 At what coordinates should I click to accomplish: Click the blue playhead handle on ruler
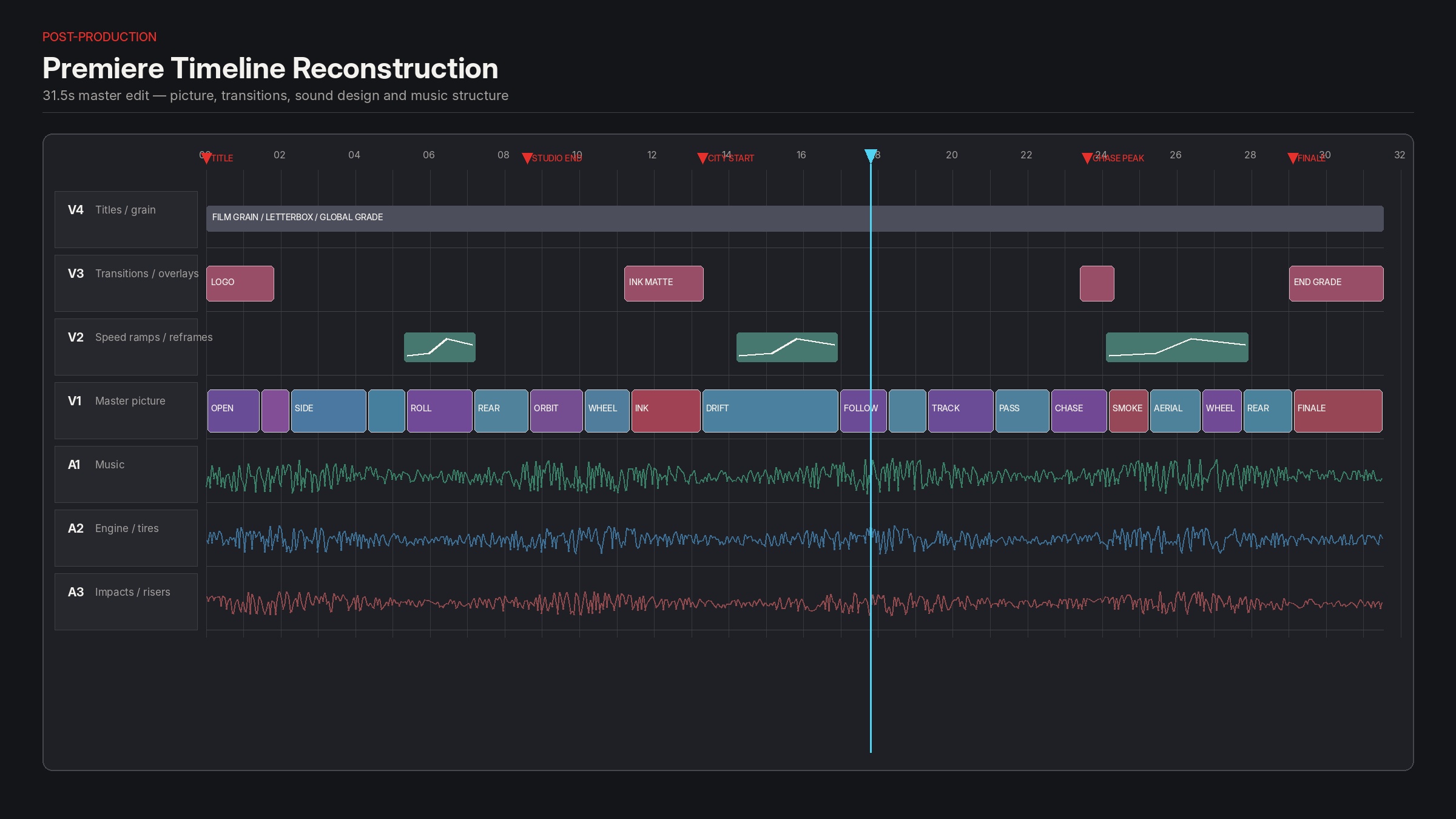pos(871,156)
